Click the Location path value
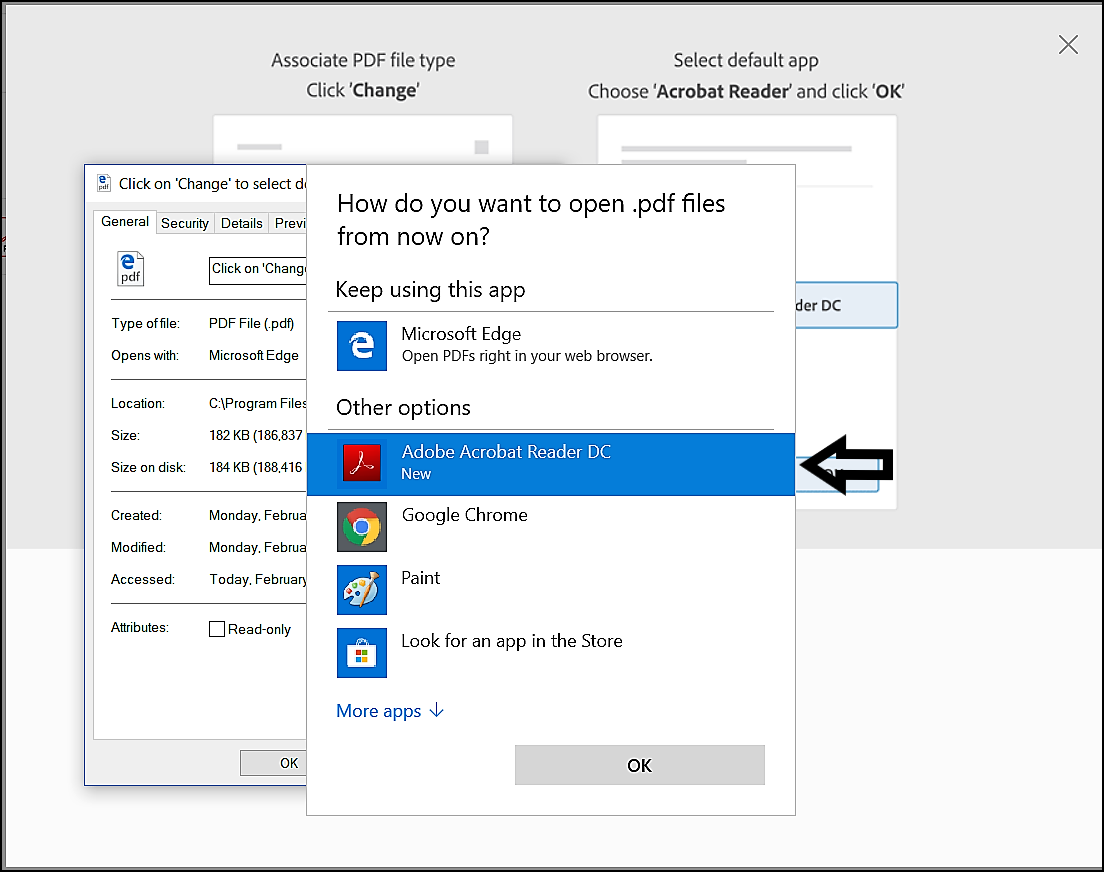The image size is (1104, 872). point(258,404)
